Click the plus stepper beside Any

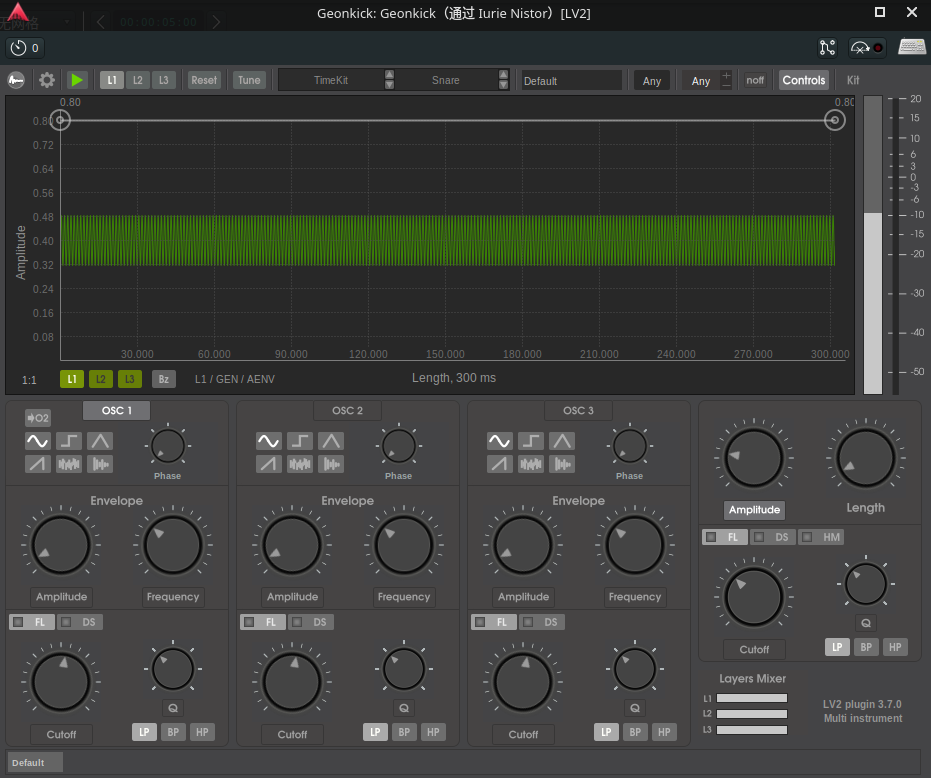pos(726,75)
